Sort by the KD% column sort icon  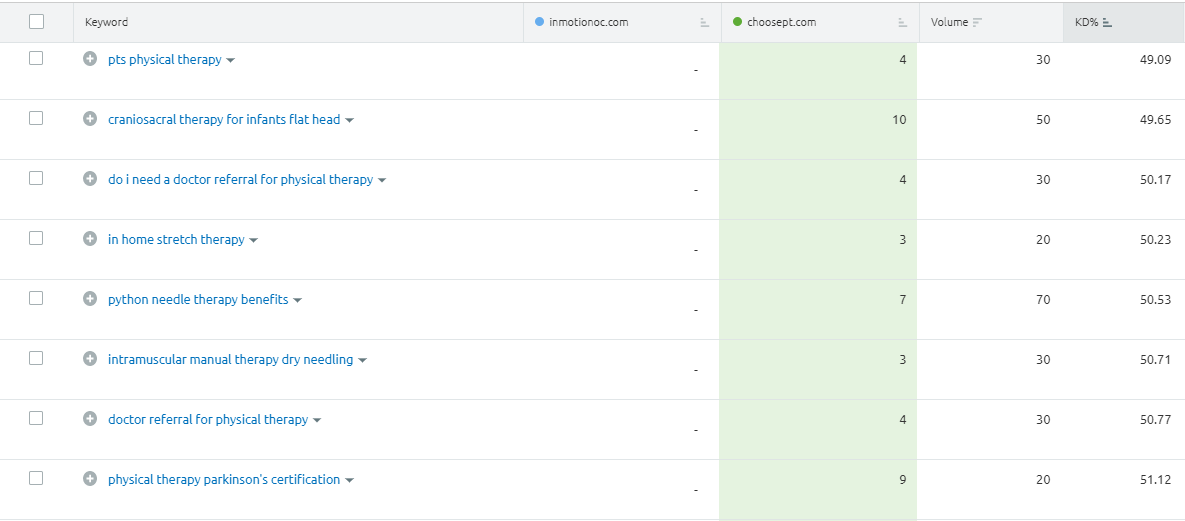[1107, 22]
